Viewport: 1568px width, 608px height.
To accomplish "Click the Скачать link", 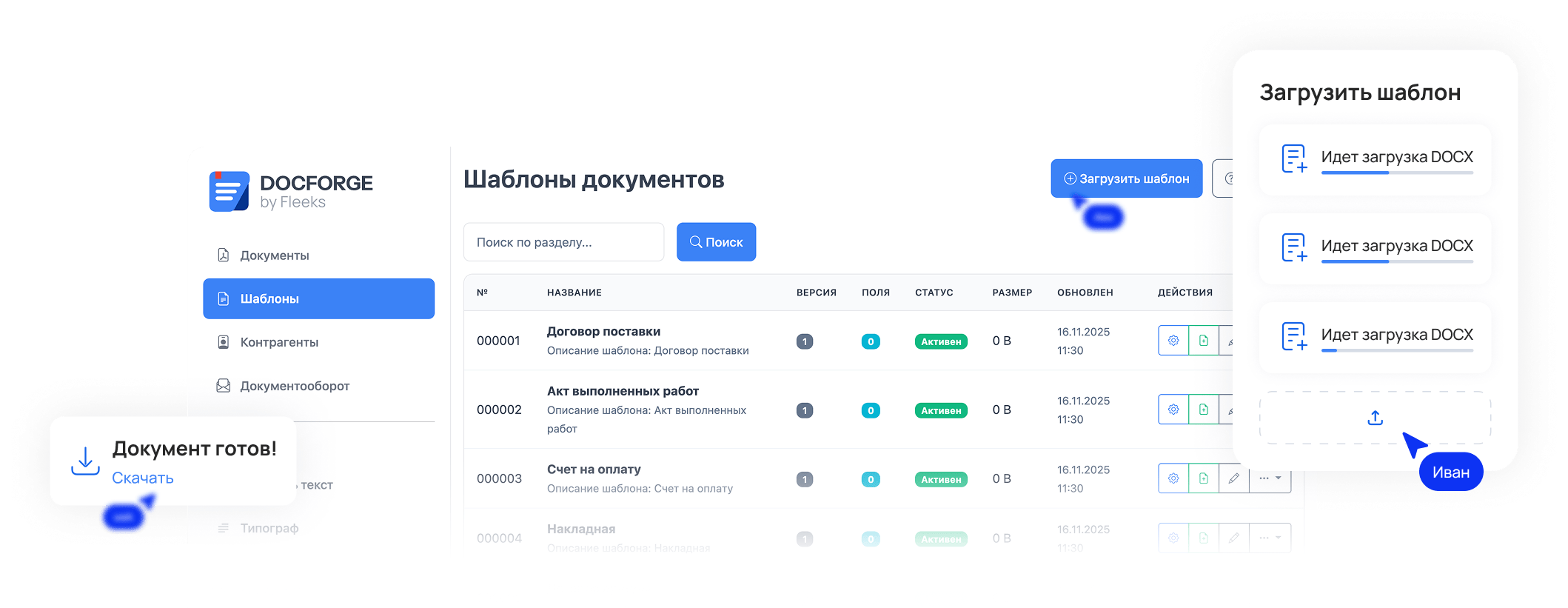I will tap(143, 478).
